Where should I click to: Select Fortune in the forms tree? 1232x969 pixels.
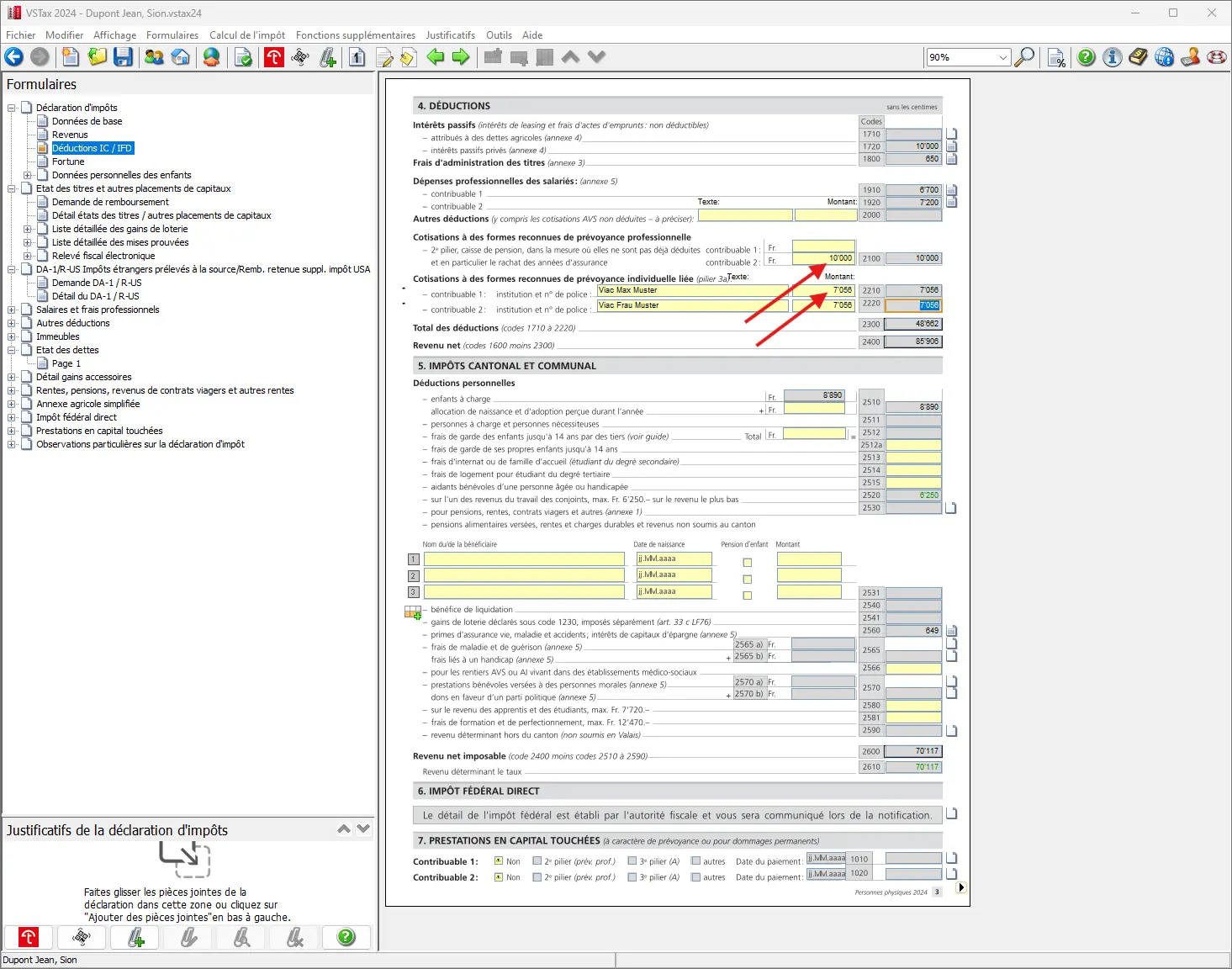coord(68,161)
